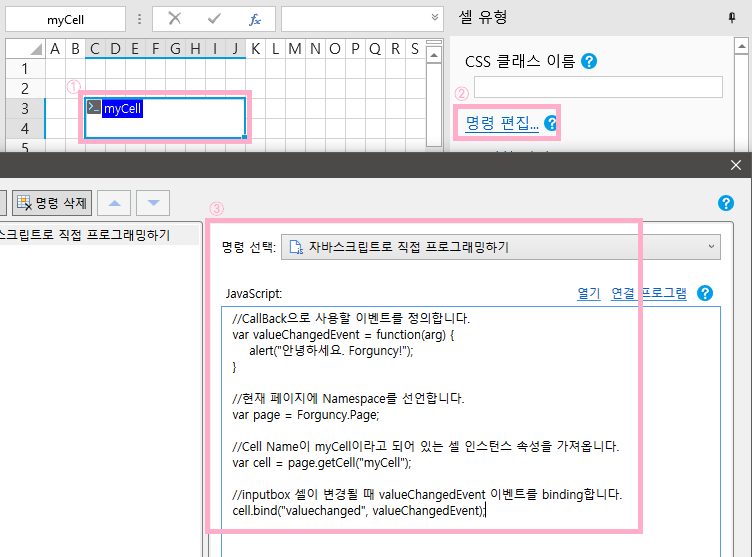Click help icon beside CSS 클래스 이름
This screenshot has height=557, width=752.
tap(589, 62)
